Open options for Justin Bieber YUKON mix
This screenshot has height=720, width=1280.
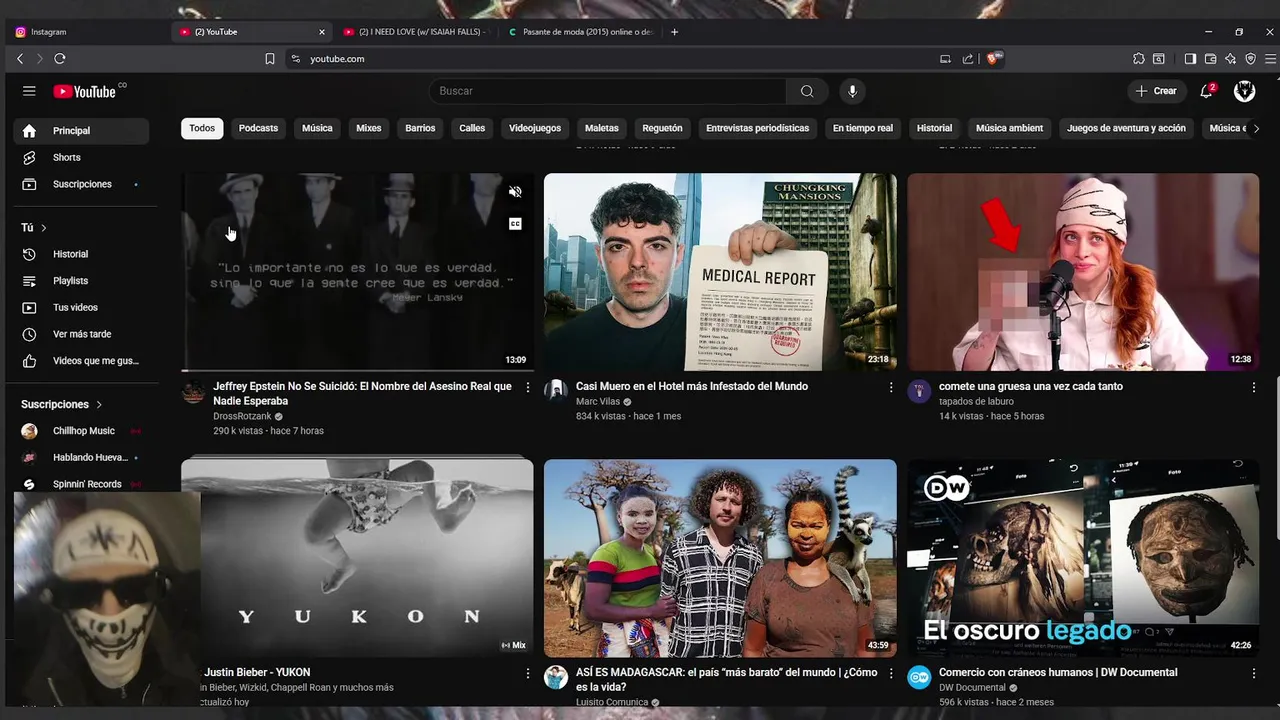[528, 674]
